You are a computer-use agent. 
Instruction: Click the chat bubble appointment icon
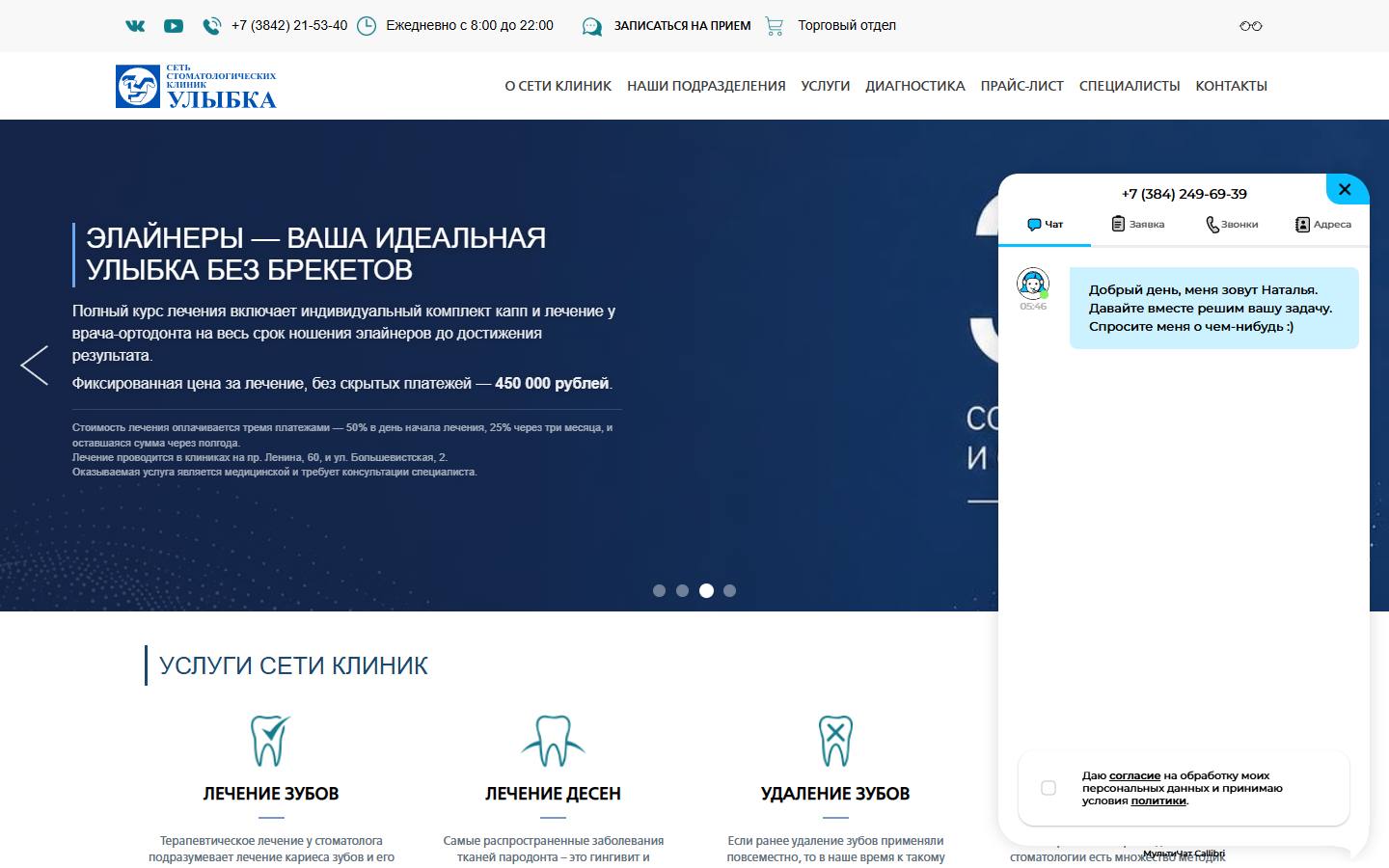click(591, 26)
